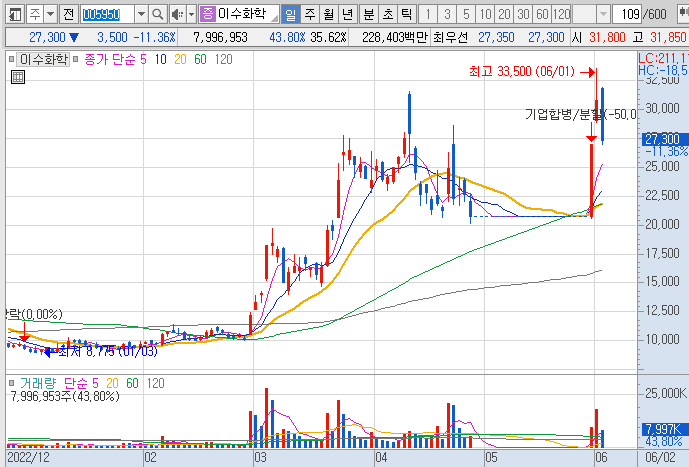The width and height of the screenshot is (689, 467).
Task: Click the 거래량 volume legend label
Action: [38, 384]
